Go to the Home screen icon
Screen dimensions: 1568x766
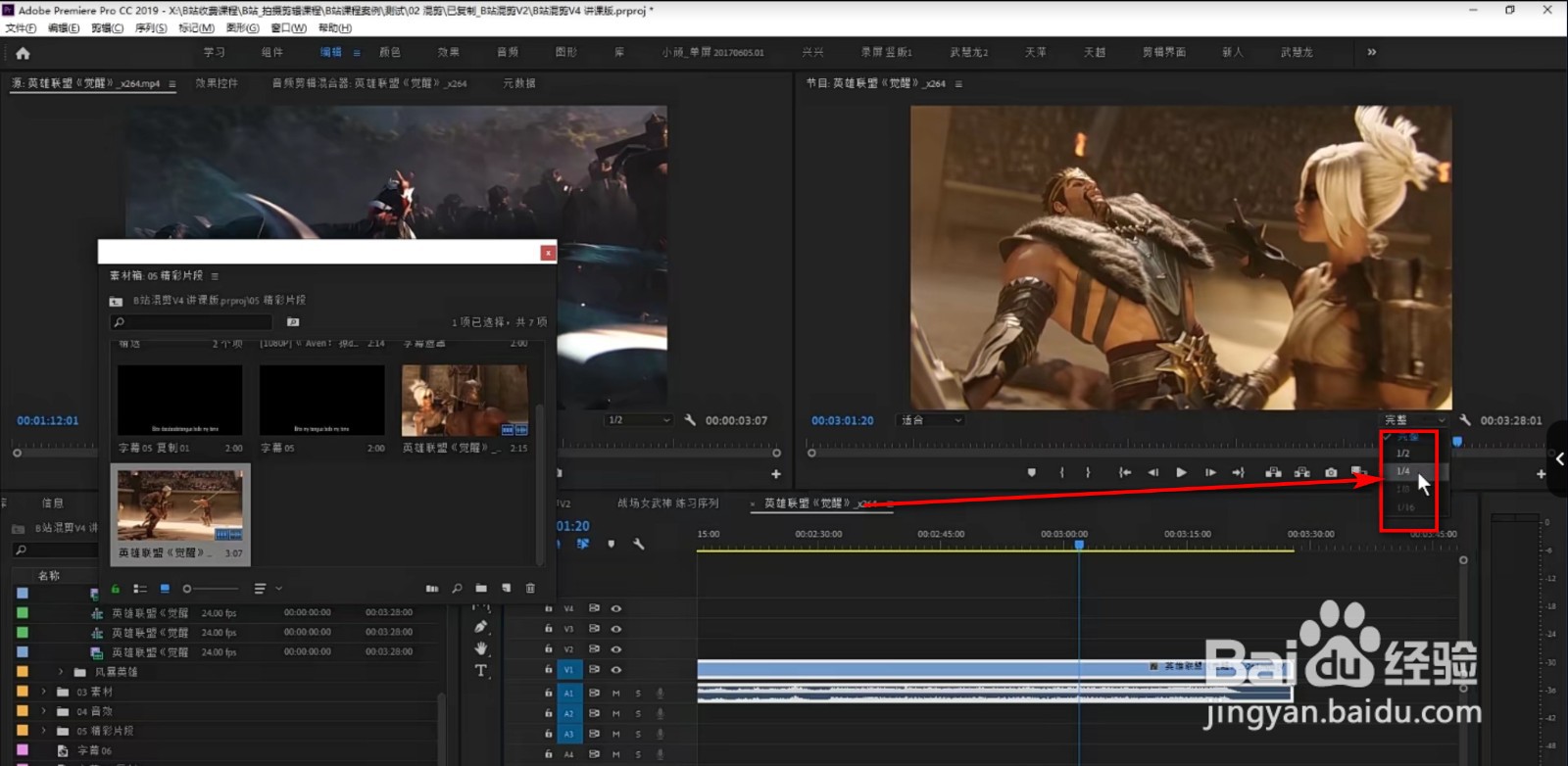click(x=23, y=53)
